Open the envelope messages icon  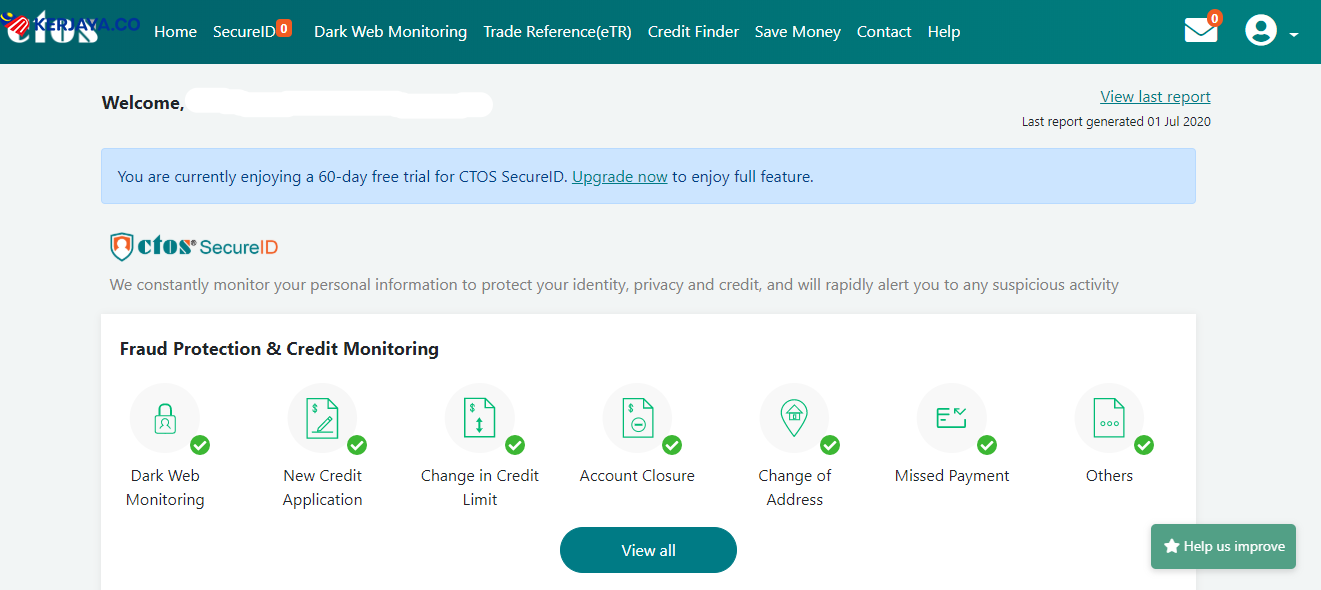1200,31
